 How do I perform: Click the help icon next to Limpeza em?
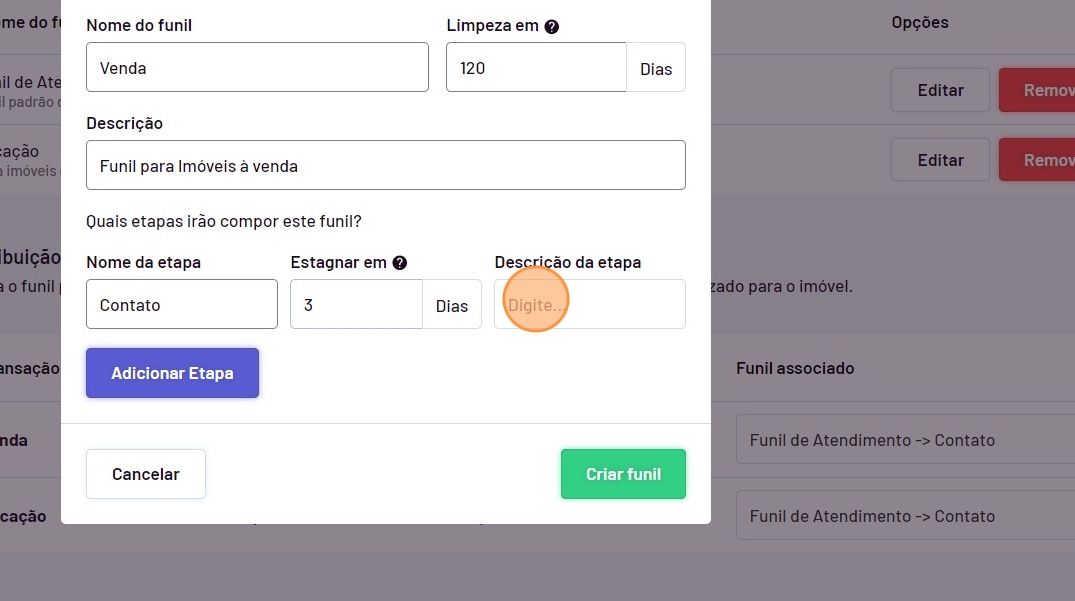click(x=551, y=26)
